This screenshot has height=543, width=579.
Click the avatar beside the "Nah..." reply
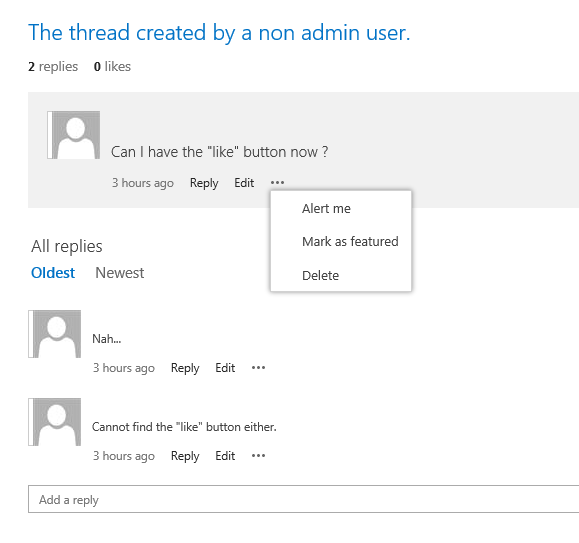pos(55,334)
